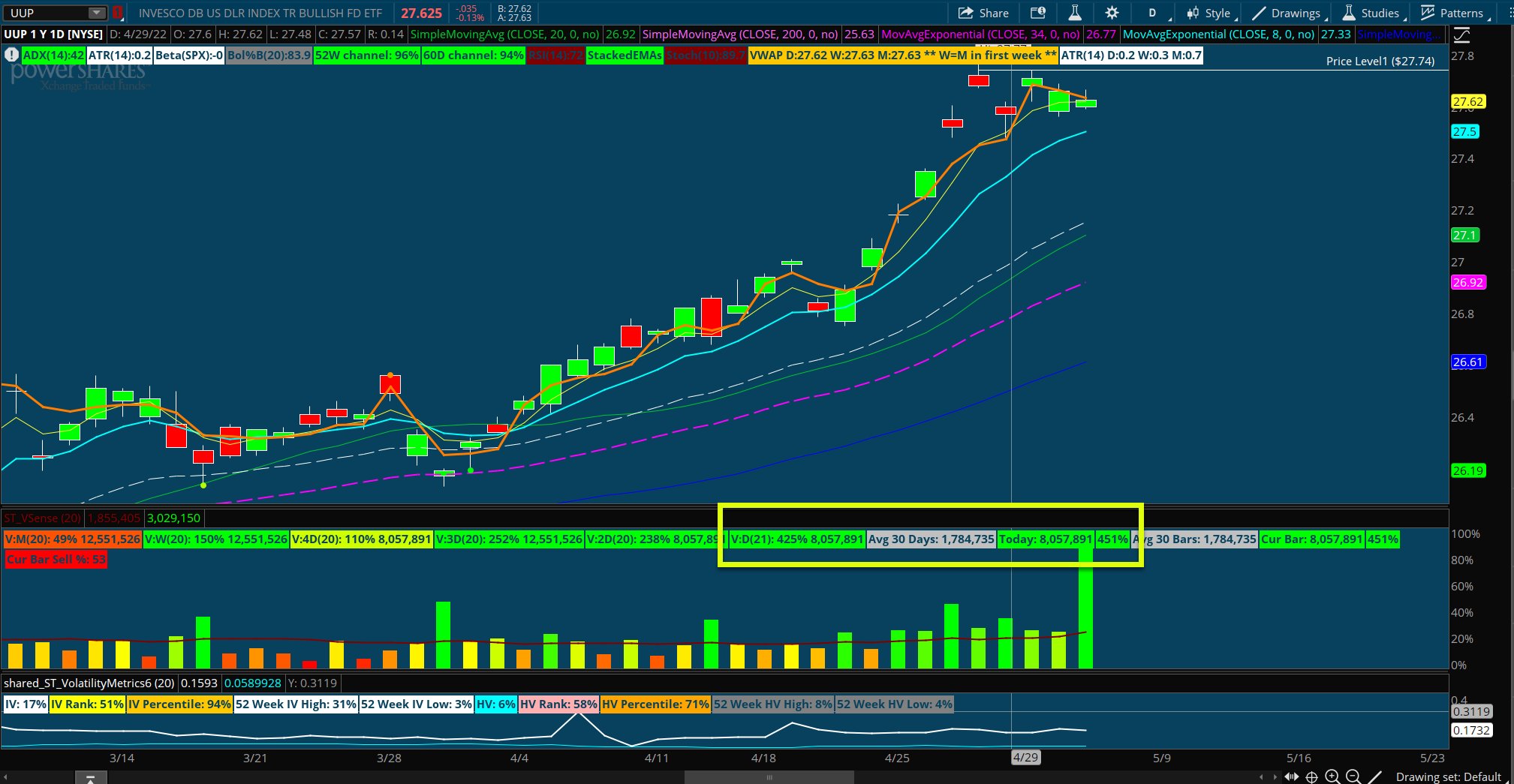Click the green 27.1 price bubble
Screen dimensions: 1514x784
(1464, 235)
